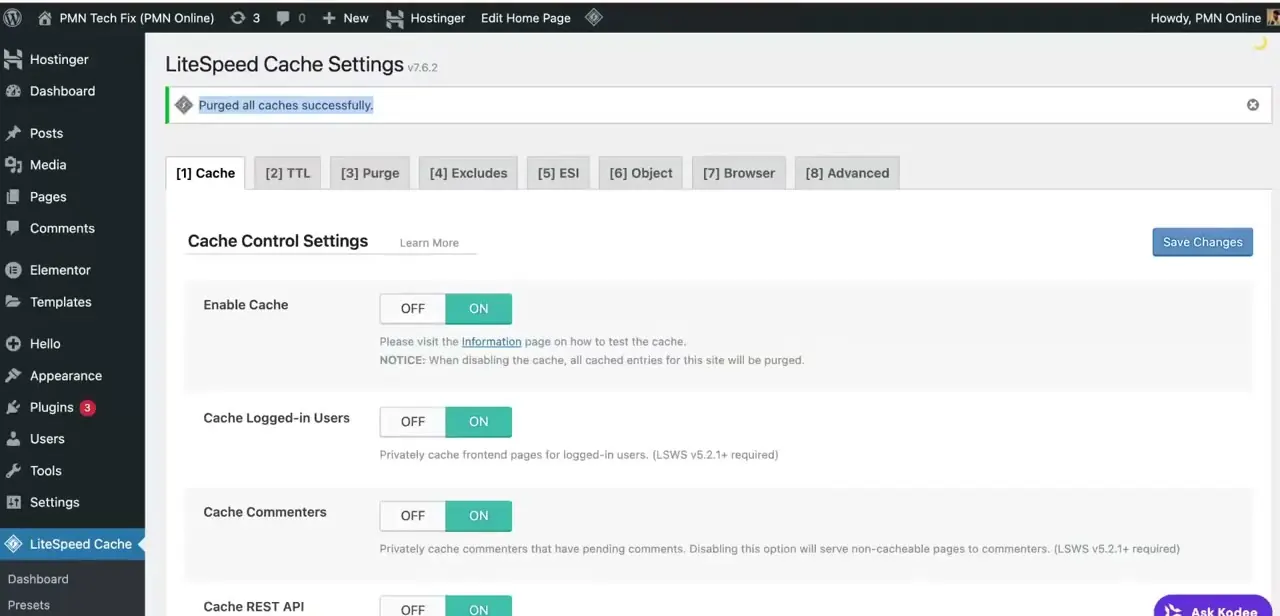Click the Hostinger logo in top admin bar
1280x616 pixels.
point(395,18)
